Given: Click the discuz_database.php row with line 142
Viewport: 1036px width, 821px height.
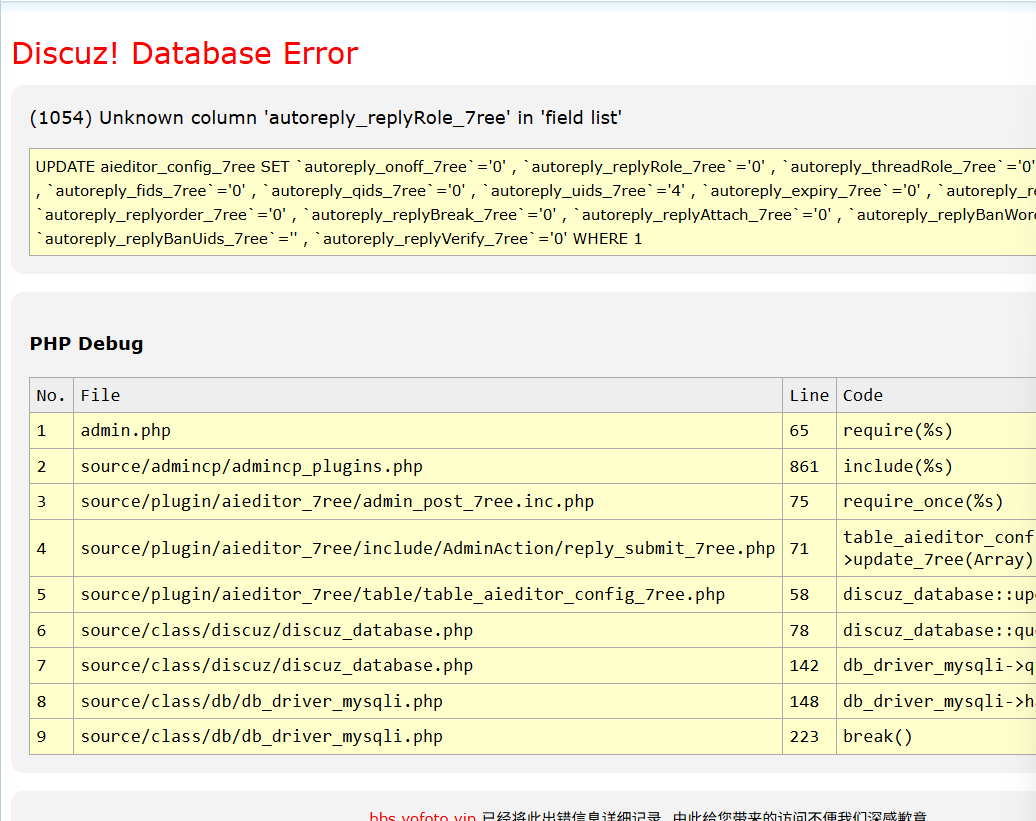Looking at the screenshot, I should (277, 665).
